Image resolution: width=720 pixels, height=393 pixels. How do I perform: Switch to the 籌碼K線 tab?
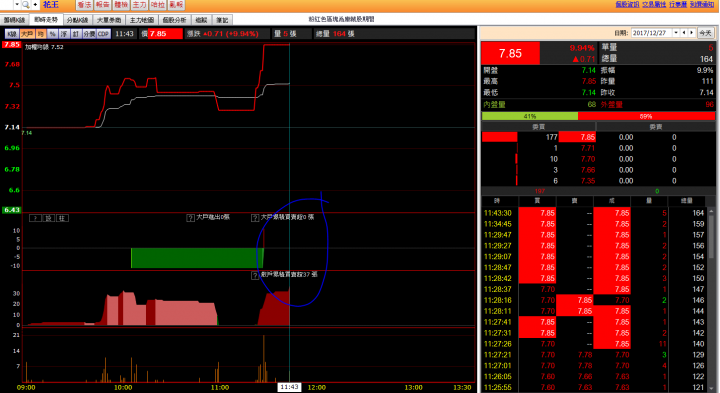(14, 20)
